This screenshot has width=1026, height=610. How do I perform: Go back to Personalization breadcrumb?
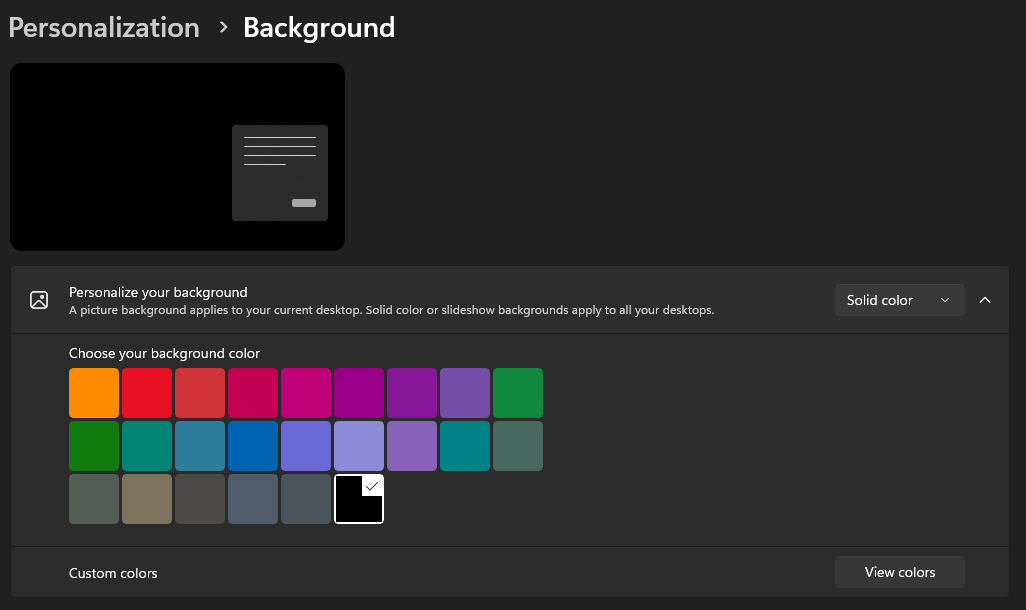[104, 27]
